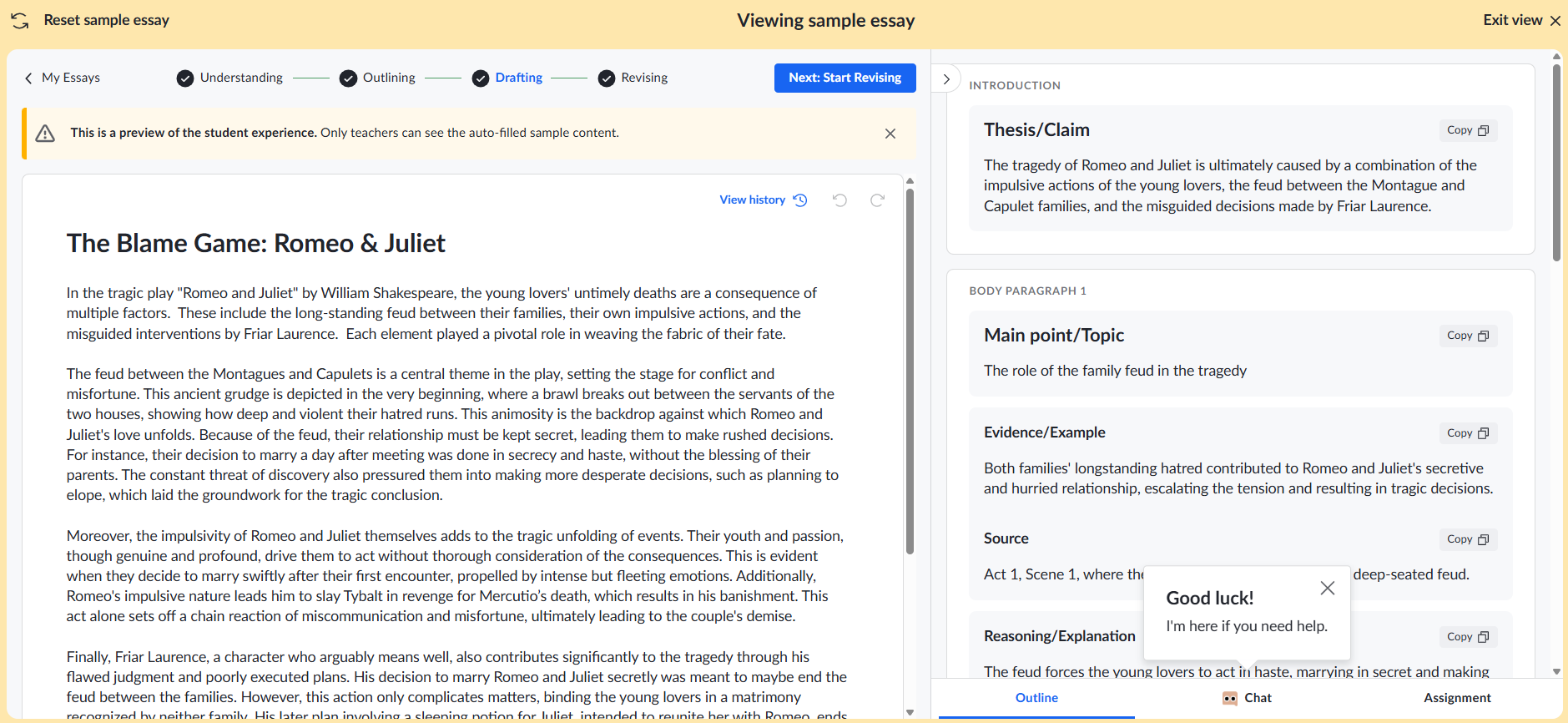Open the Revising step
1568x723 pixels.
(633, 78)
